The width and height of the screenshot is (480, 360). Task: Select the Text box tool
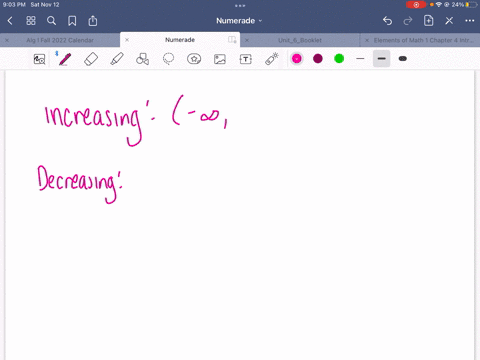tap(246, 59)
